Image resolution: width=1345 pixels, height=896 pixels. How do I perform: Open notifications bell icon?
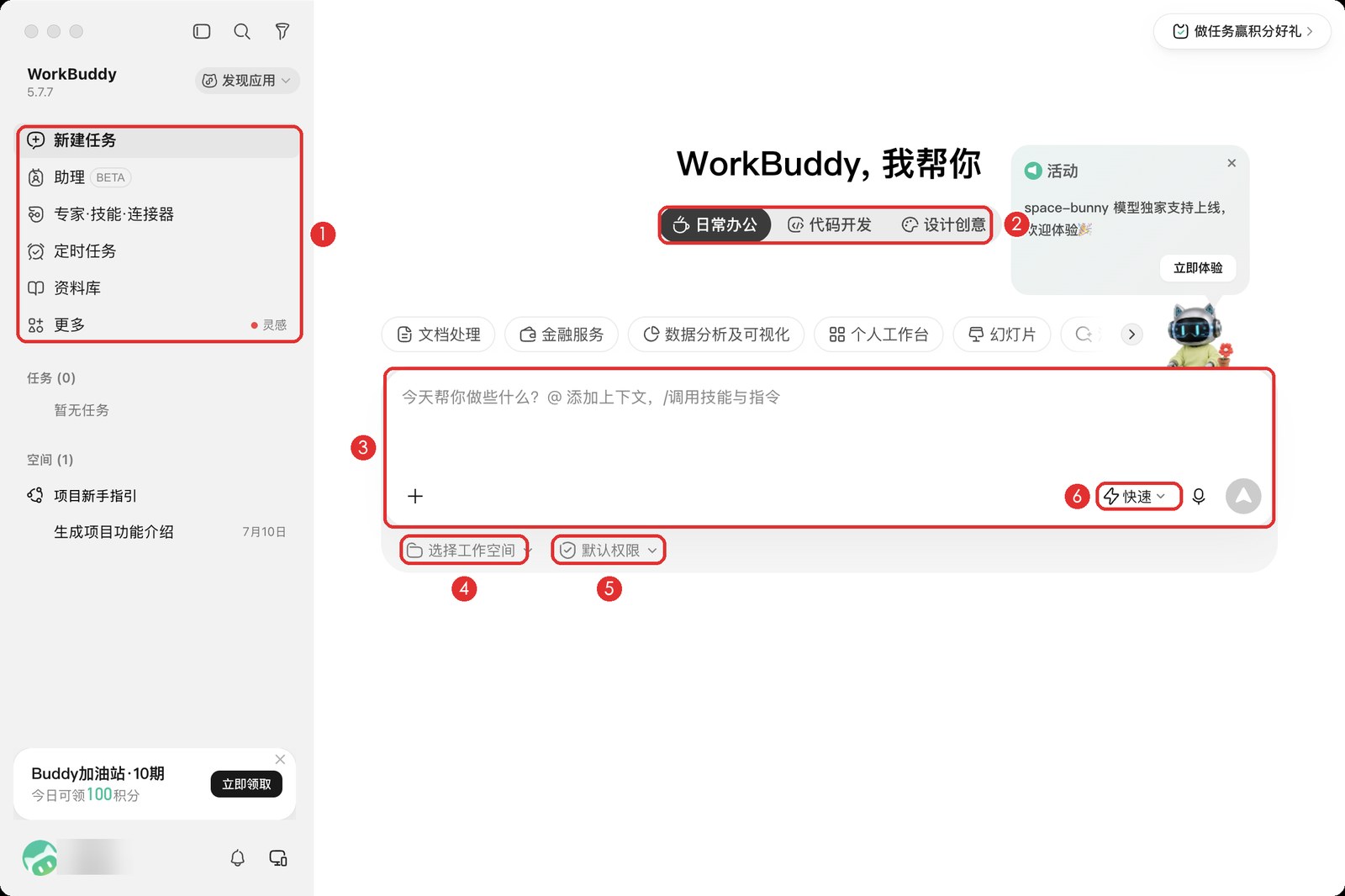238,858
